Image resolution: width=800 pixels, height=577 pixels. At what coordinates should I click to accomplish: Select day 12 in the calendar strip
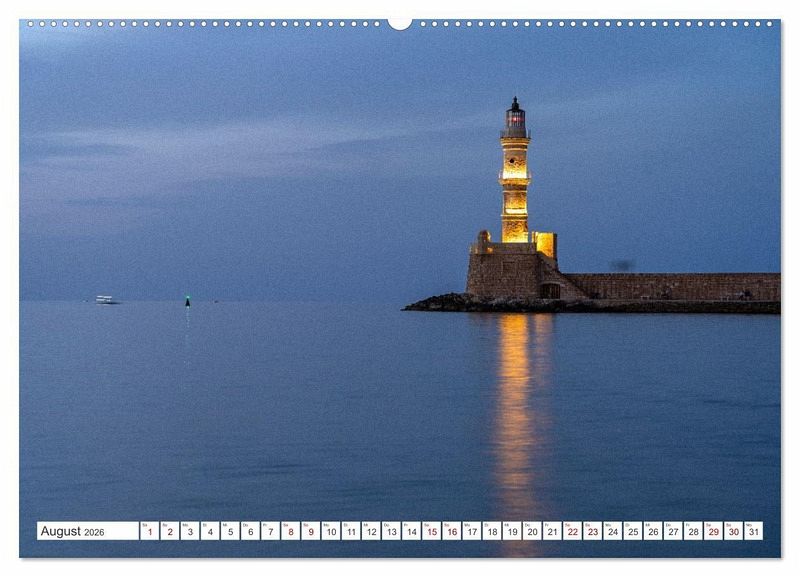point(371,531)
